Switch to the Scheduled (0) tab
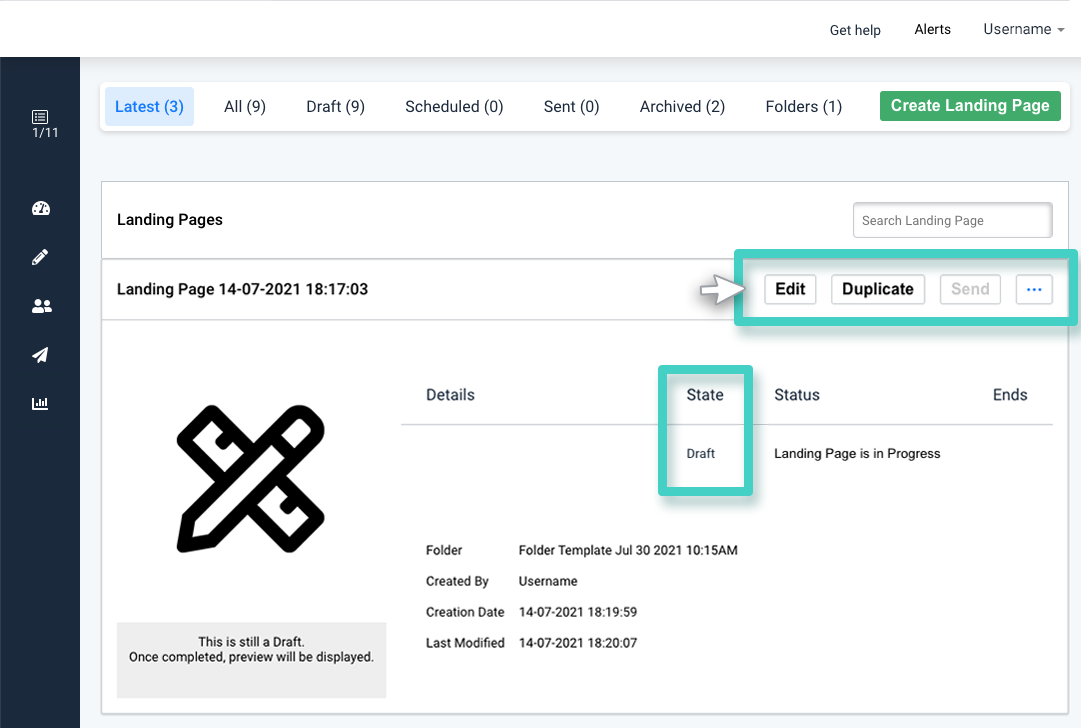 (454, 107)
